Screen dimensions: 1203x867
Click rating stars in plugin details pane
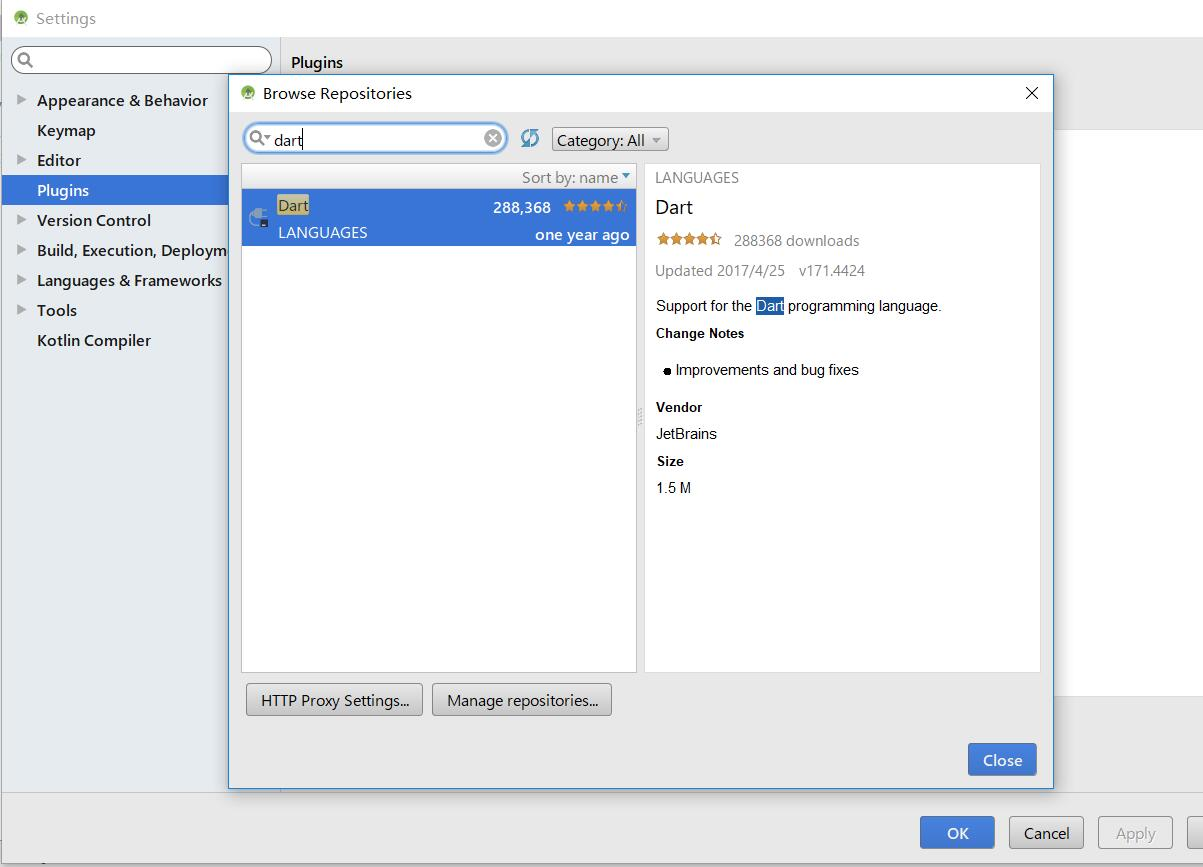pos(688,239)
